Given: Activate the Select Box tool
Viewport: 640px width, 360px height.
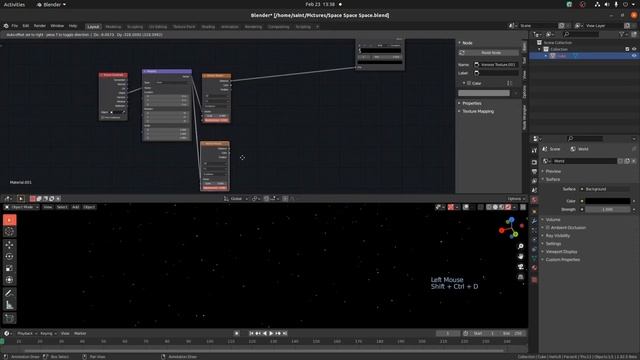Looking at the screenshot, I should point(9,220).
